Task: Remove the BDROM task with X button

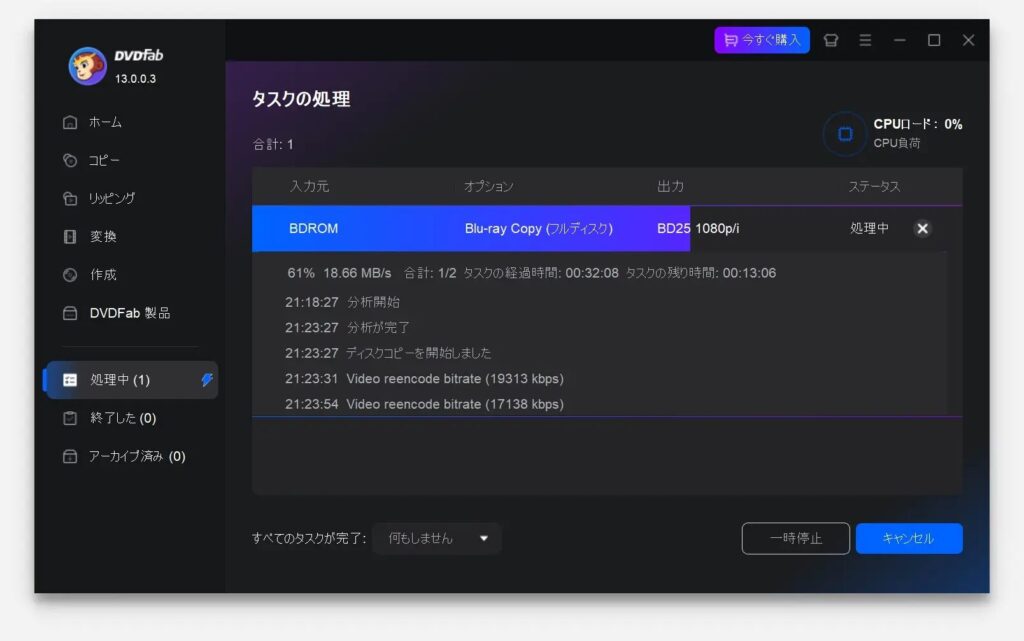Action: click(x=922, y=228)
